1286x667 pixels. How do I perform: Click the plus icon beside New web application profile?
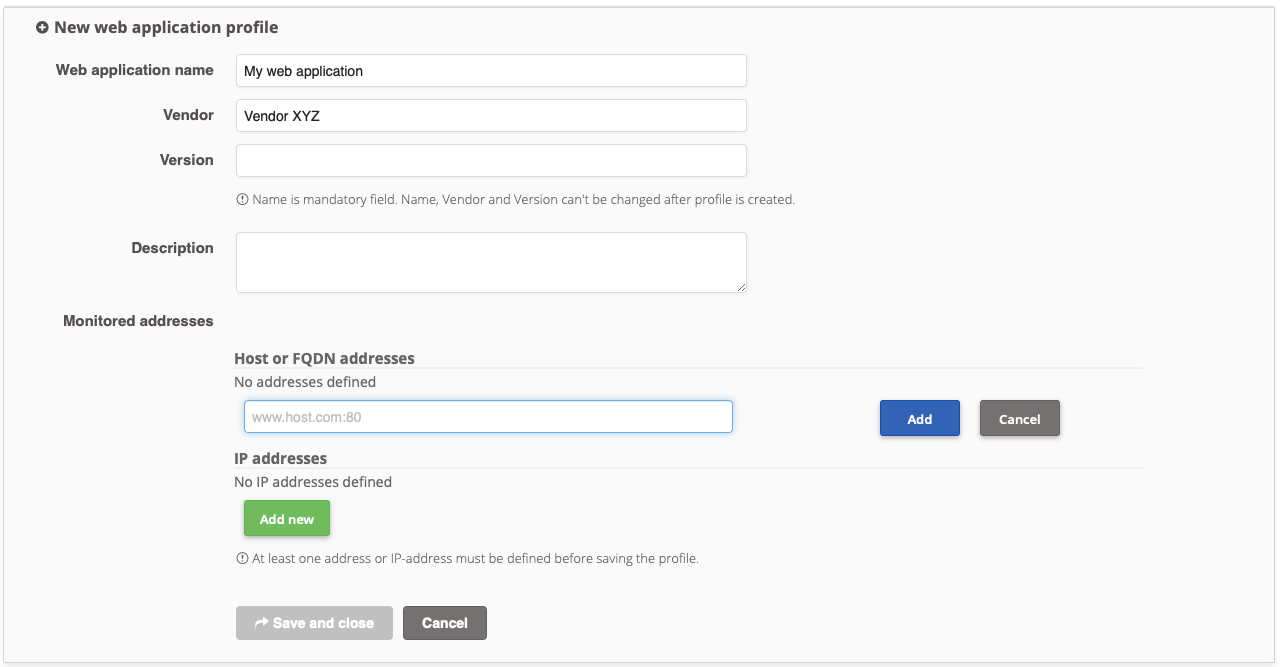tap(42, 28)
